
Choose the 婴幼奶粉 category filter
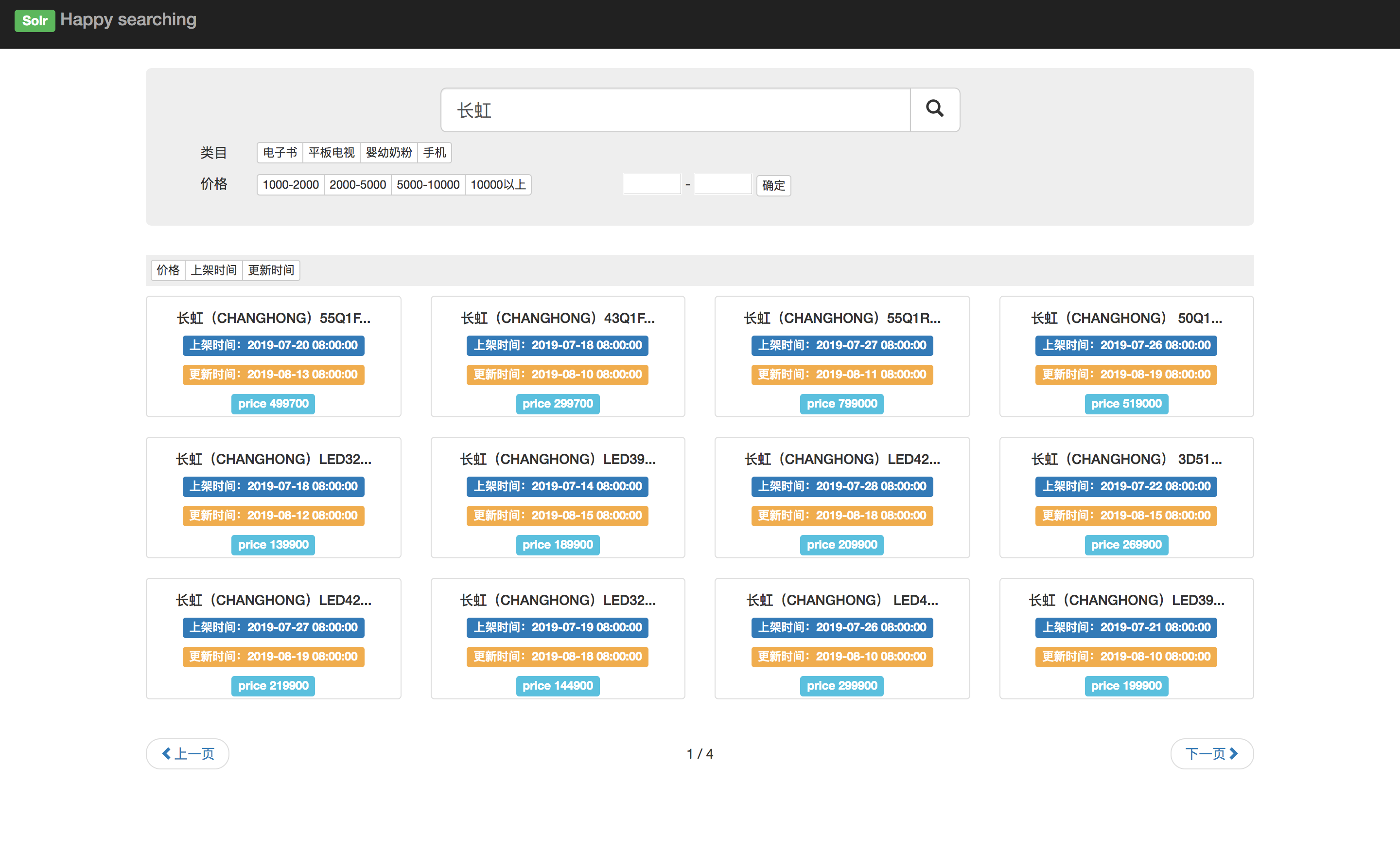[x=388, y=152]
